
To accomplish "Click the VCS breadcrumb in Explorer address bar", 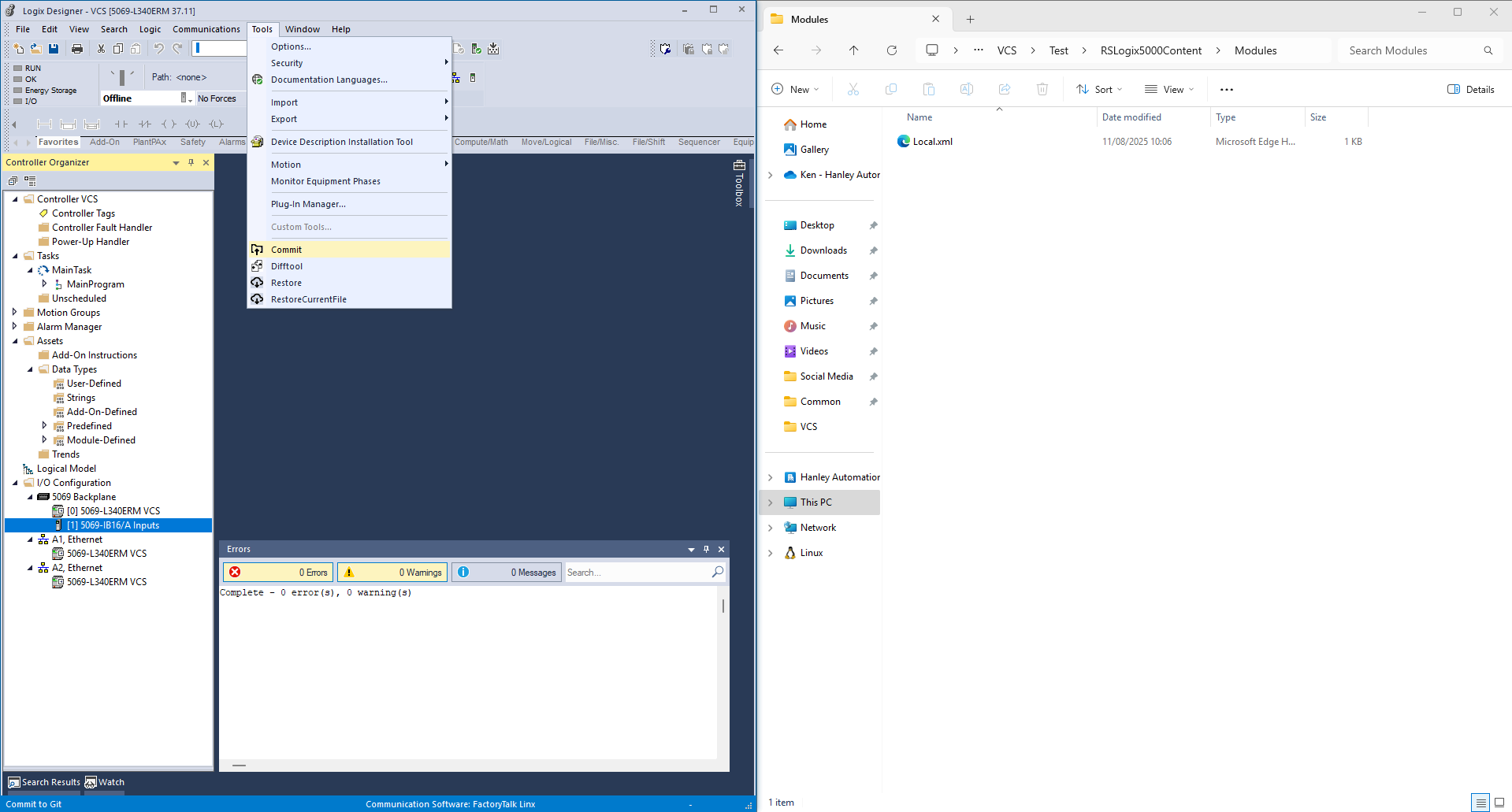I will (1007, 50).
